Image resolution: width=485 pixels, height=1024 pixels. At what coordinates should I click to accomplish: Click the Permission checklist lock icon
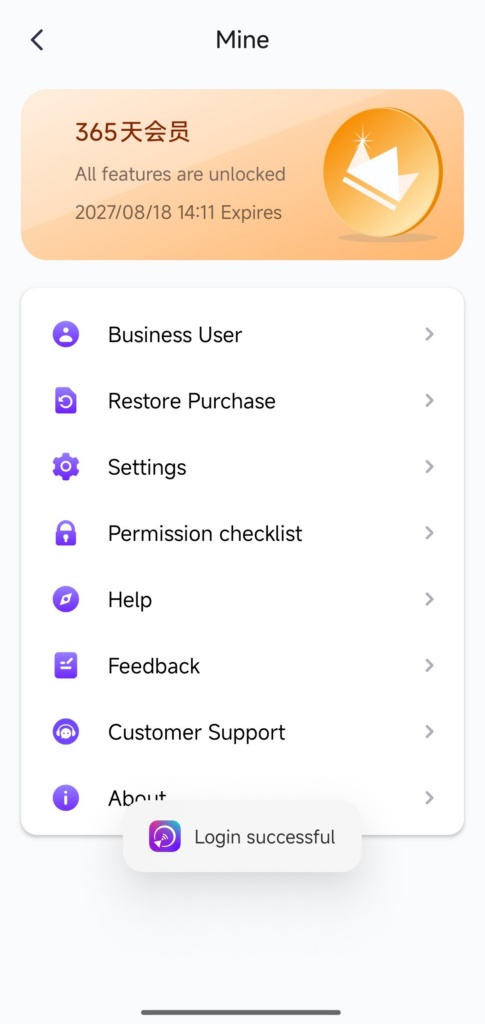[x=65, y=533]
